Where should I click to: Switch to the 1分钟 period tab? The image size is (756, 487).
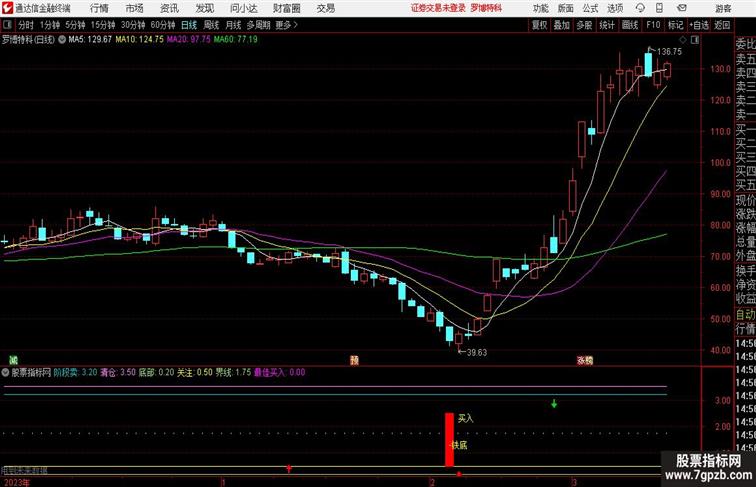coord(49,25)
